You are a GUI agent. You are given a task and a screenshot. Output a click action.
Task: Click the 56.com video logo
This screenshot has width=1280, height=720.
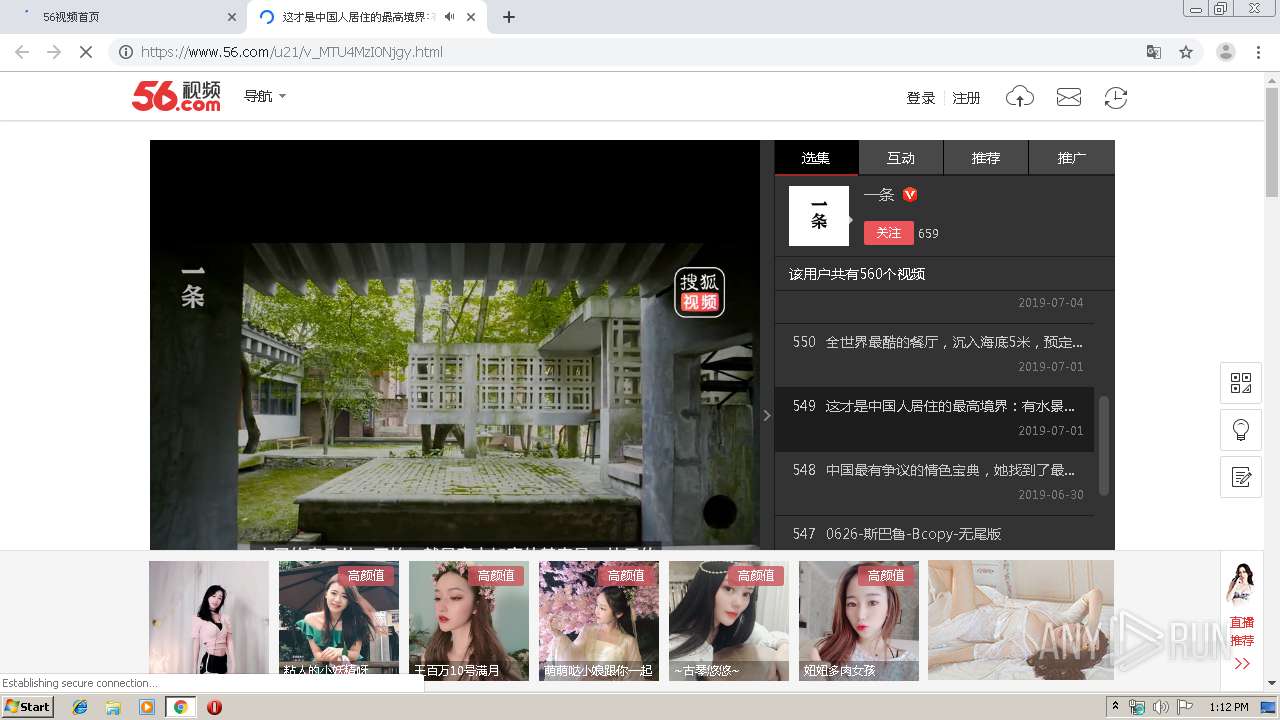(176, 96)
